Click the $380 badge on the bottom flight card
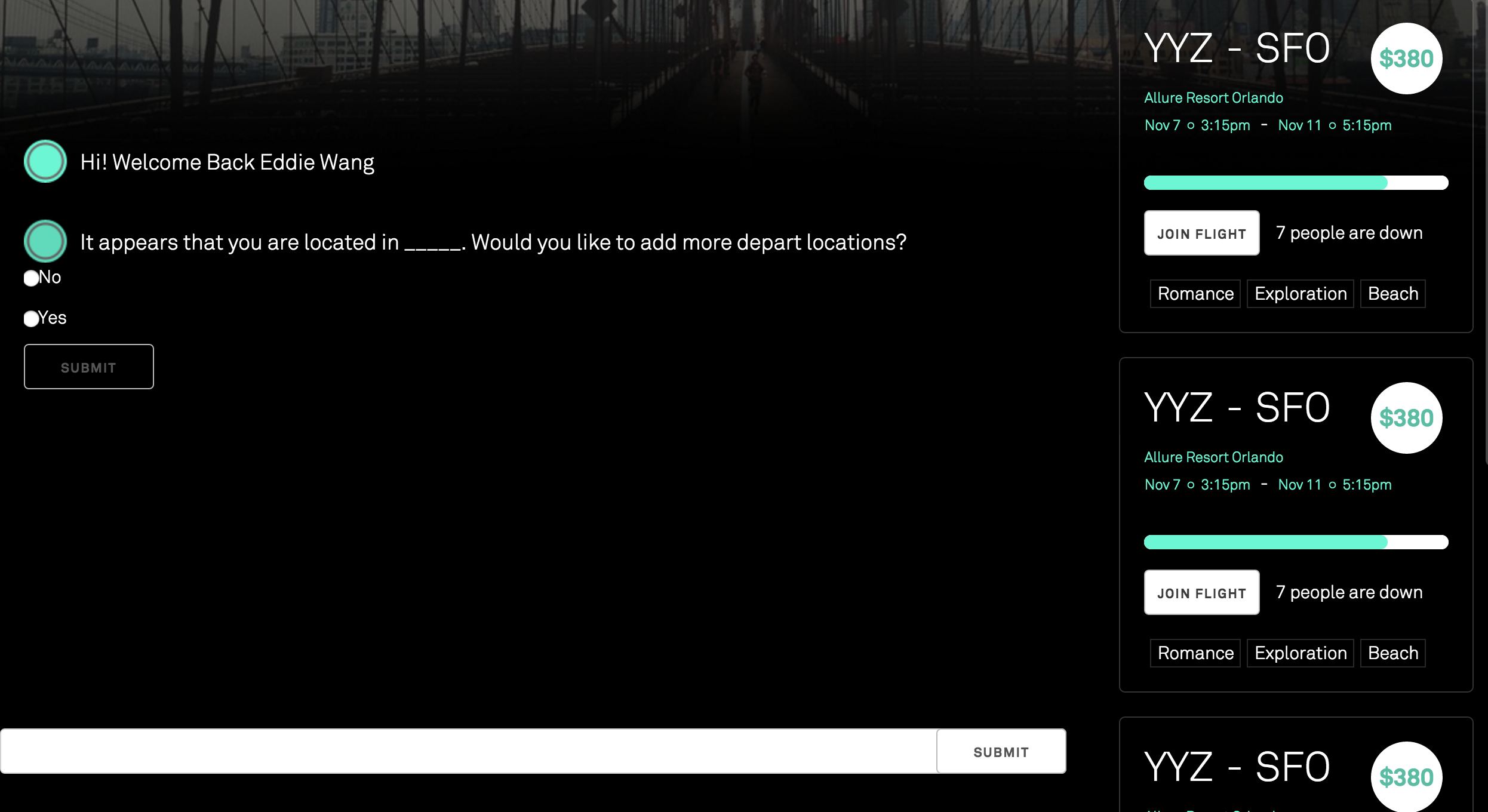The image size is (1488, 812). 1407,777
